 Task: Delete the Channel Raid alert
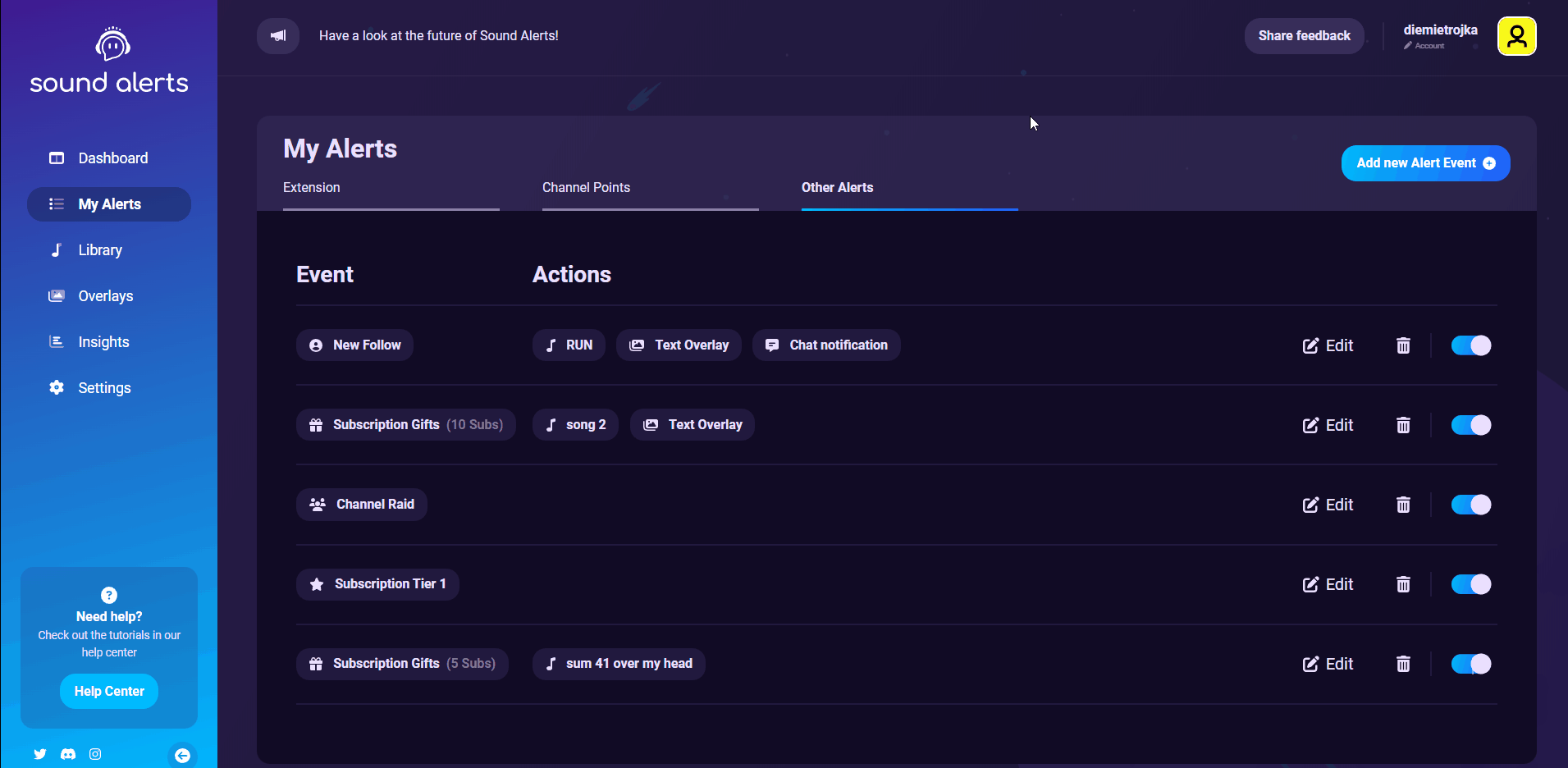click(1403, 505)
